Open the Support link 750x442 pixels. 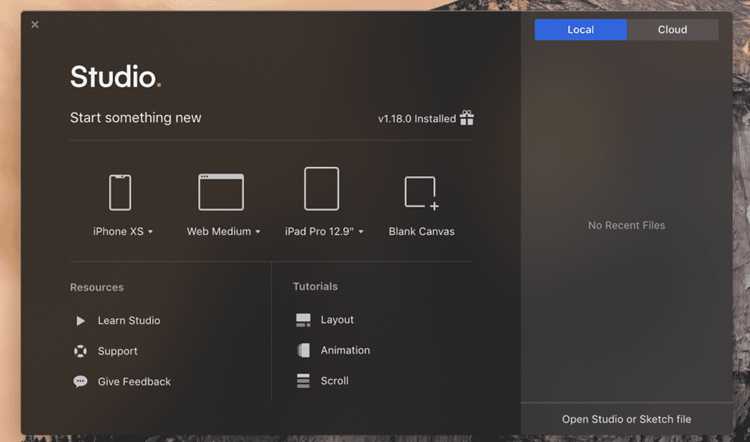(118, 351)
